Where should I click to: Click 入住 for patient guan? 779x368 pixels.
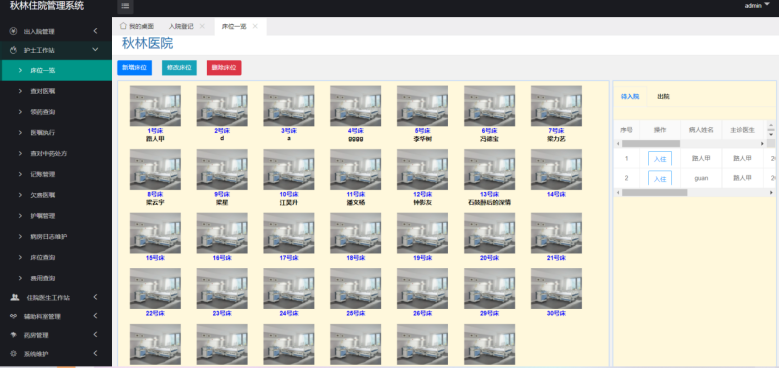coord(660,178)
